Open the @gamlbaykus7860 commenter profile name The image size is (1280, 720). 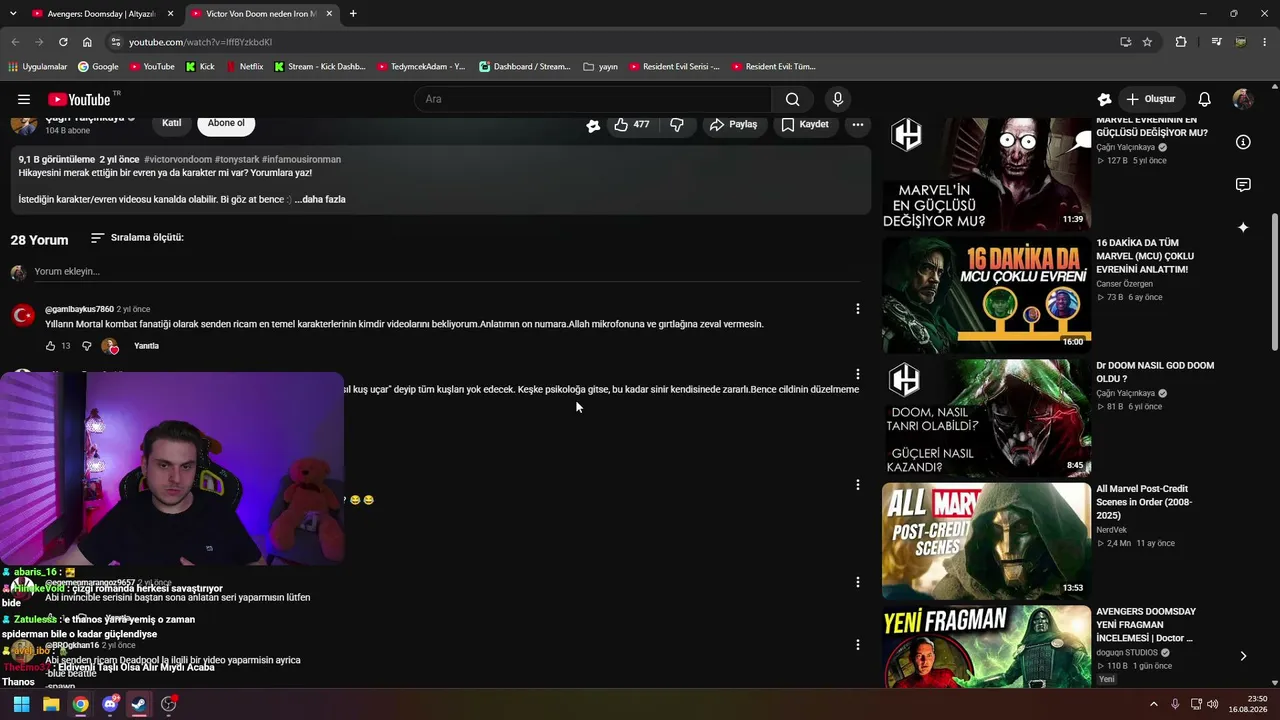point(79,309)
